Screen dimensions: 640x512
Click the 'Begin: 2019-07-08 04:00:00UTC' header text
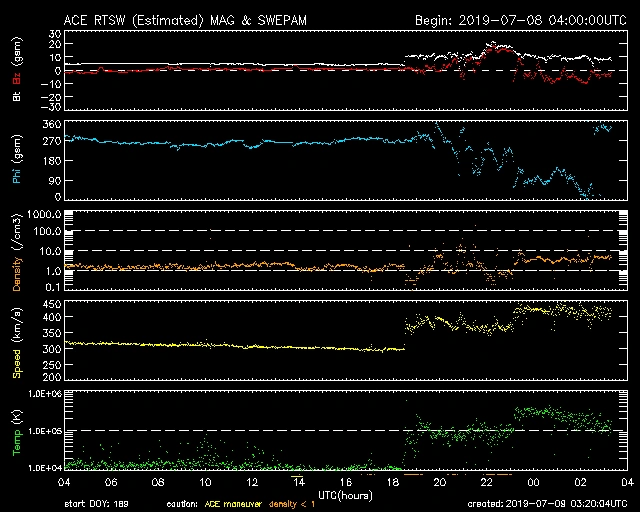tap(520, 20)
